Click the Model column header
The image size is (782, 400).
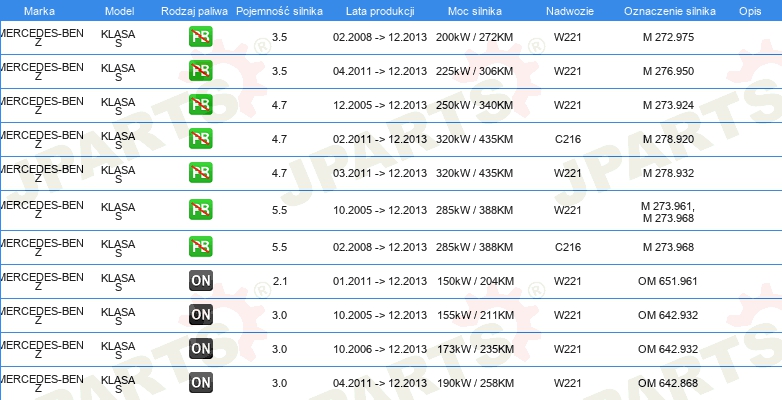(x=120, y=11)
